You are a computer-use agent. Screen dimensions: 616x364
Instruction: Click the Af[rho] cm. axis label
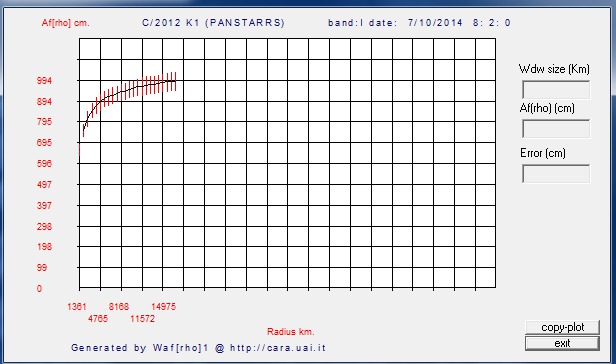[x=66, y=23]
